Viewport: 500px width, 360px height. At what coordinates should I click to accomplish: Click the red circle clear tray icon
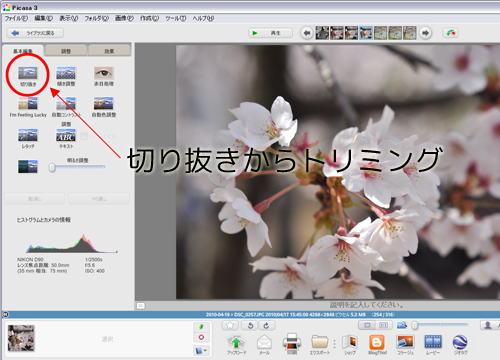tap(201, 337)
